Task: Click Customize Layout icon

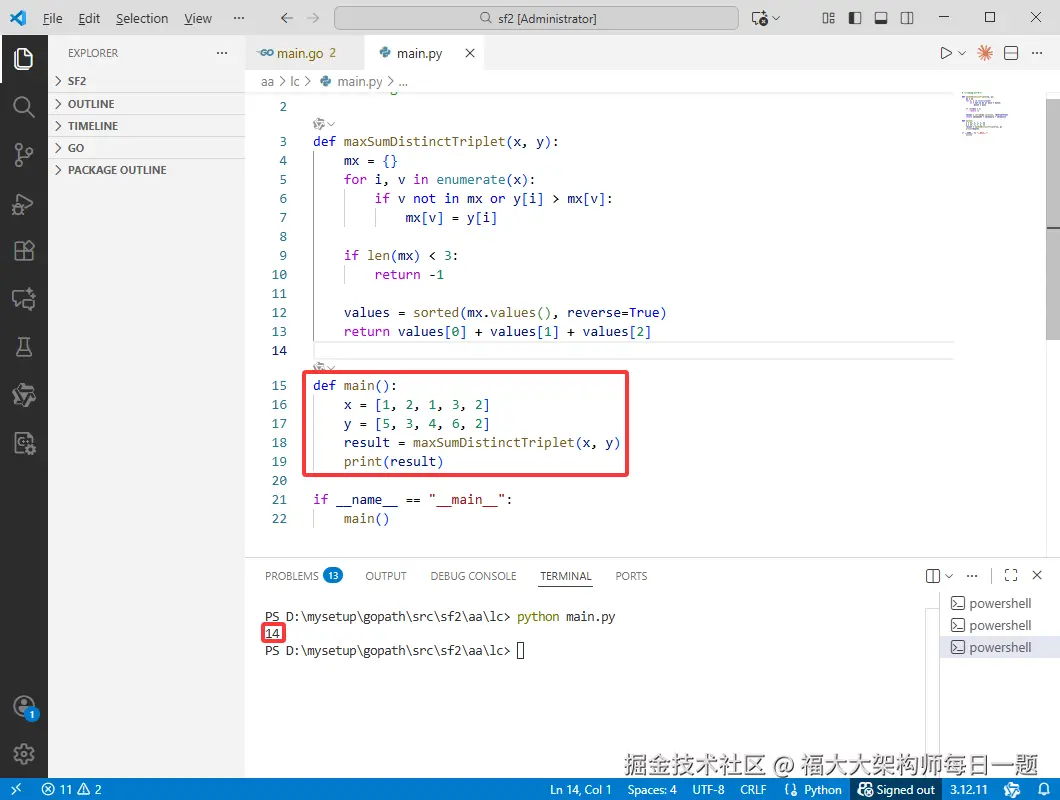Action: (828, 18)
